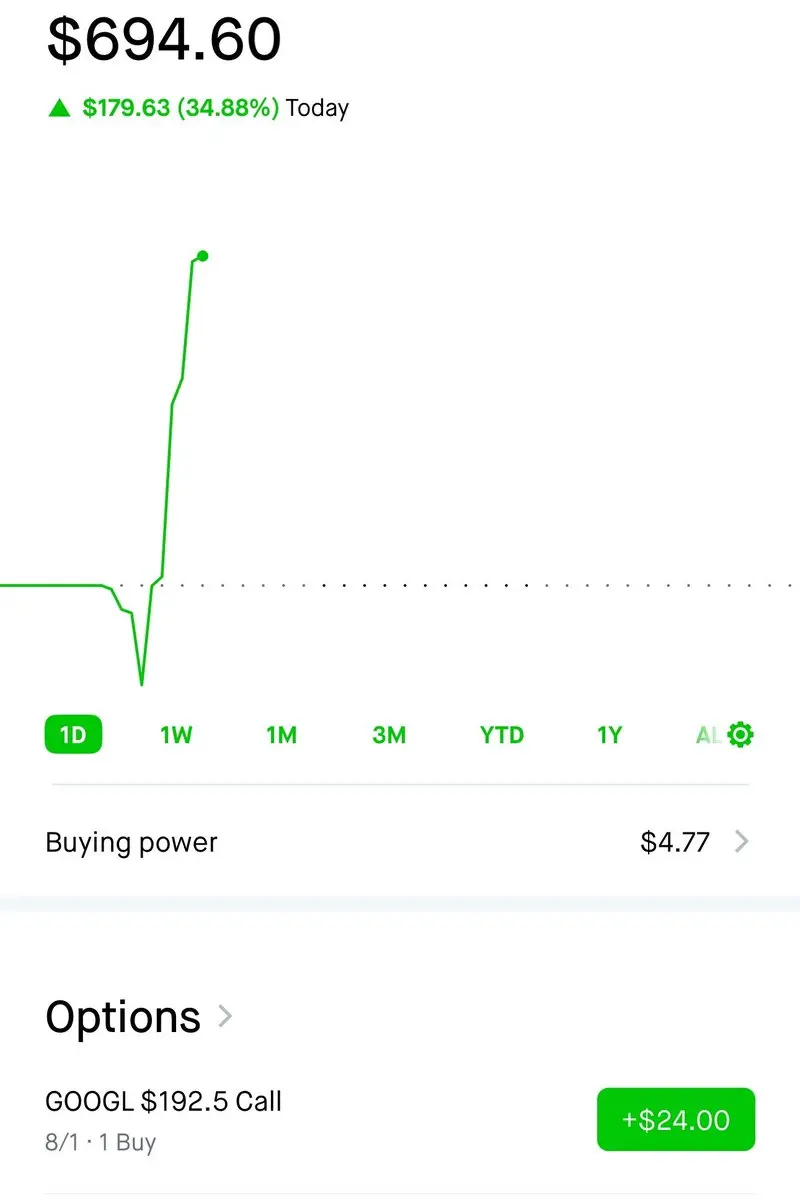Tap the green dot at chart line end
Image resolution: width=800 pixels, height=1200 pixels.
tap(203, 256)
